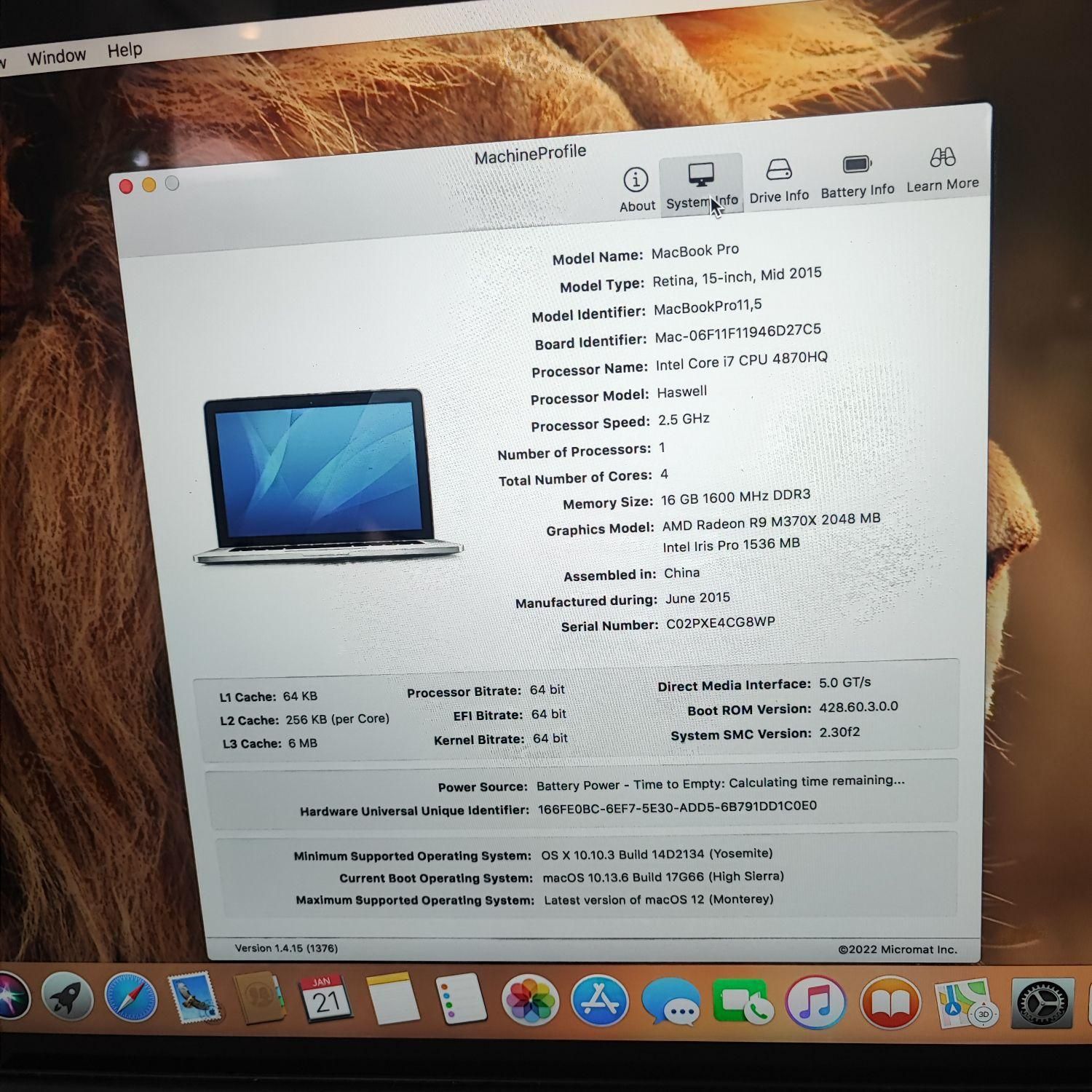Click Latest version of macOS 12 (Monterey)
This screenshot has height=1092, width=1092.
tap(659, 900)
